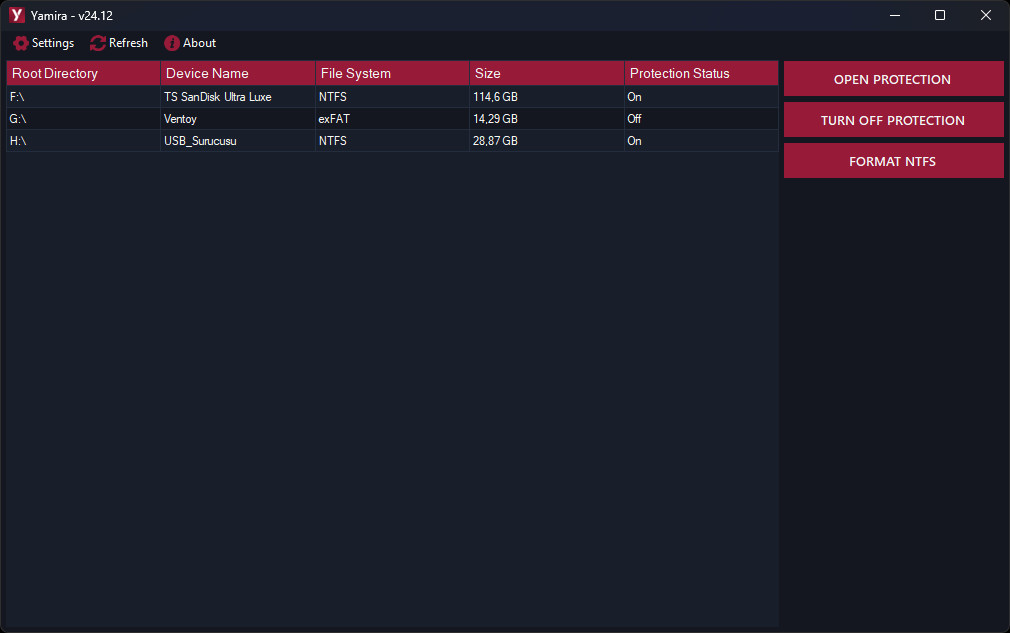
Task: Select the G:\ drive row
Action: 392,118
